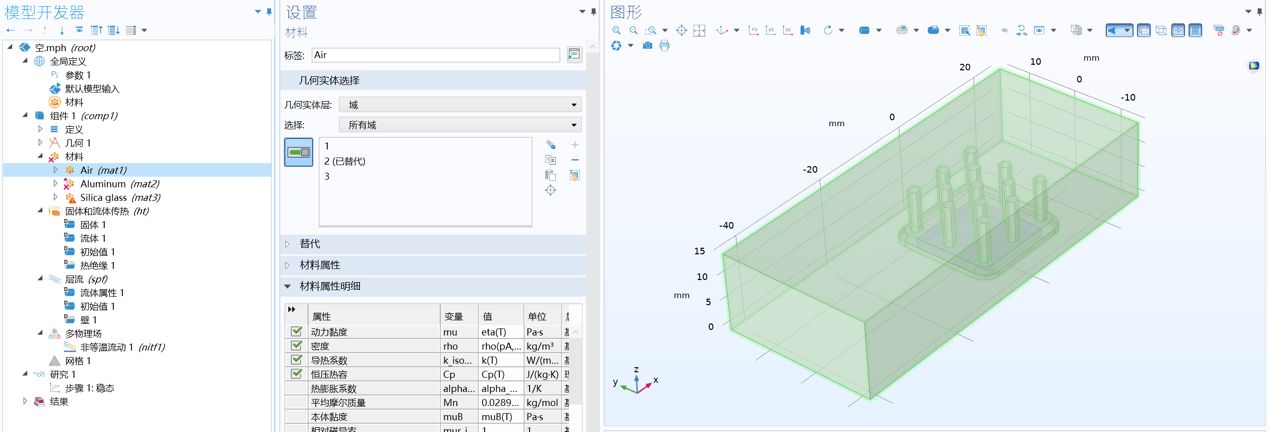Click the minus Remove from Selection icon

575,160
